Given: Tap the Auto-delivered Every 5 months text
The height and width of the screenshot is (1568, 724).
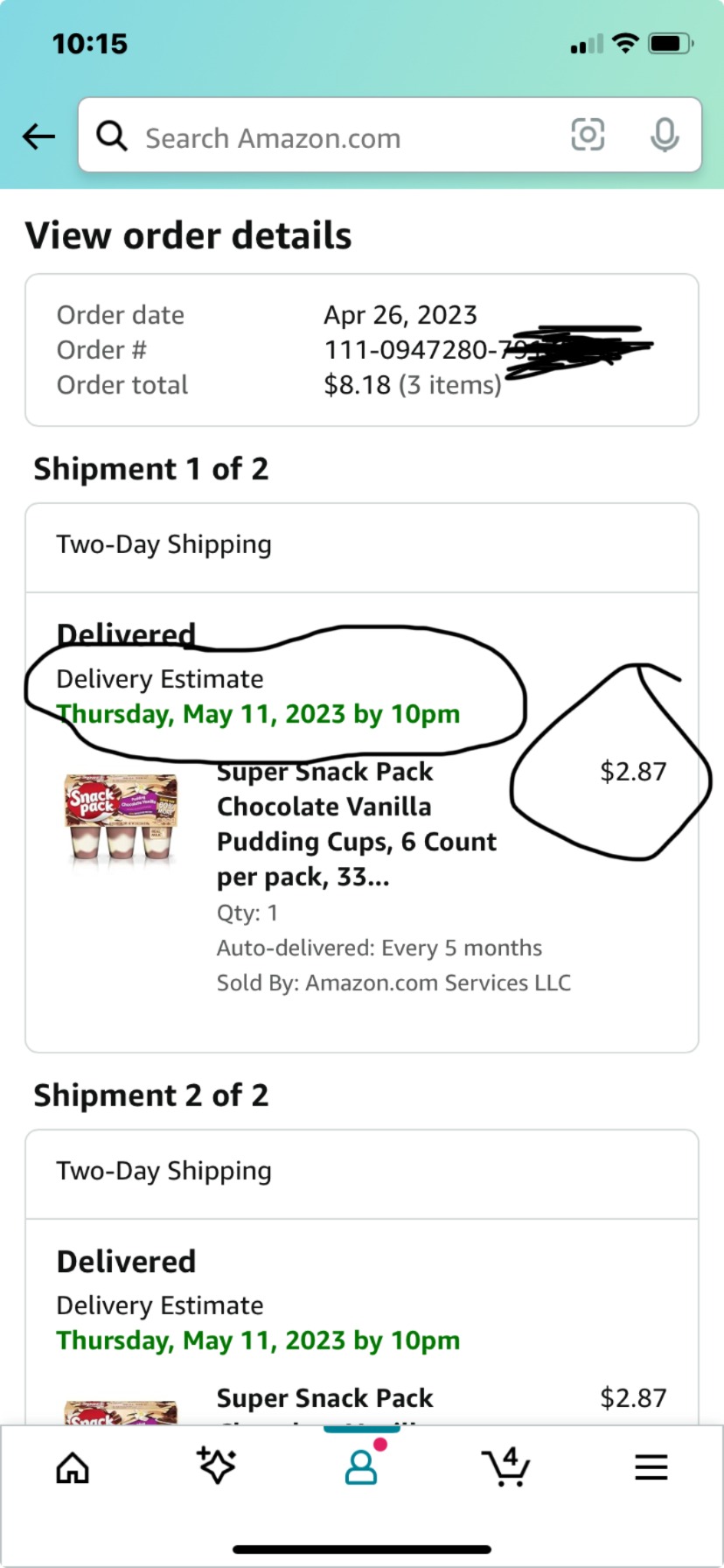Looking at the screenshot, I should (379, 947).
